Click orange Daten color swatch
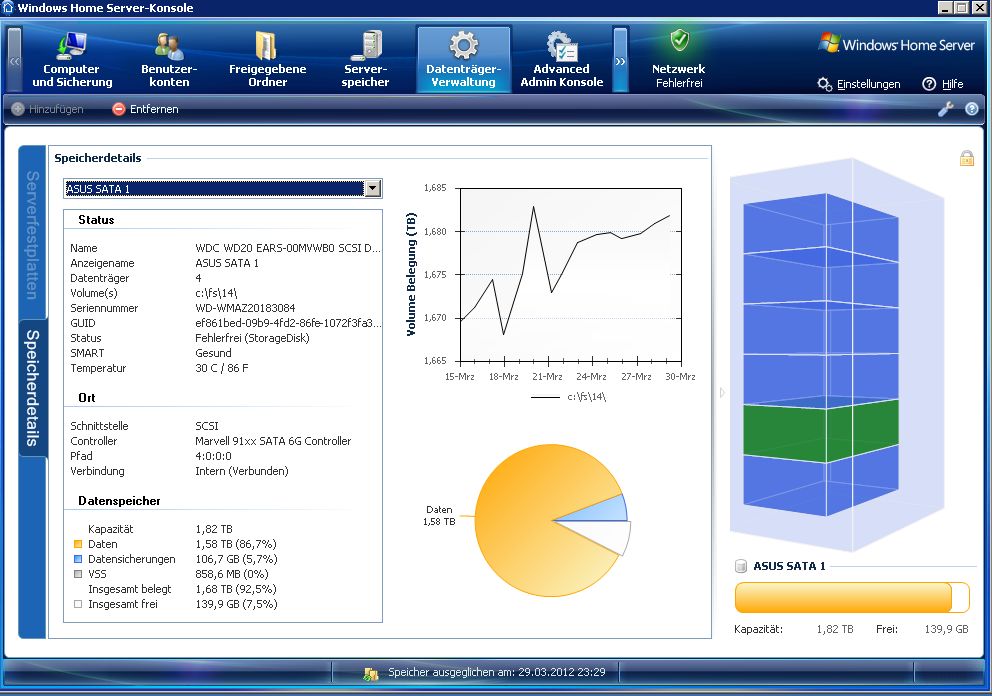This screenshot has height=696, width=992. click(78, 544)
